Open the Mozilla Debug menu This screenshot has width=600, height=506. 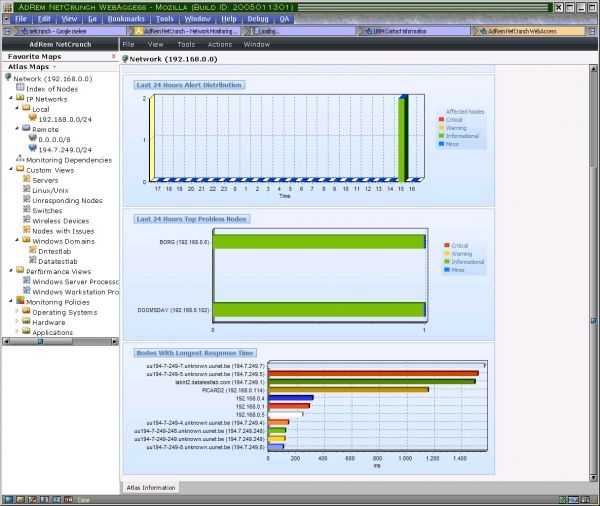coord(258,19)
